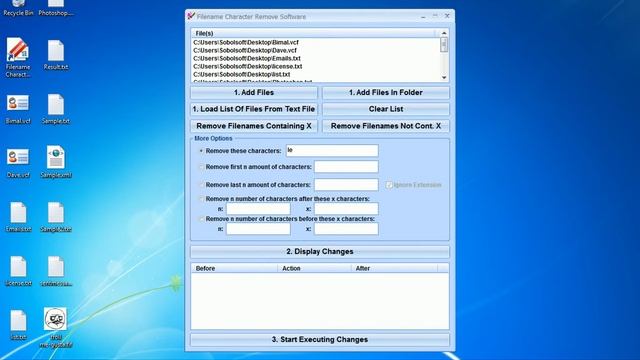Select the Bimal.vcf row in file list
The image size is (640, 360).
[246, 42]
